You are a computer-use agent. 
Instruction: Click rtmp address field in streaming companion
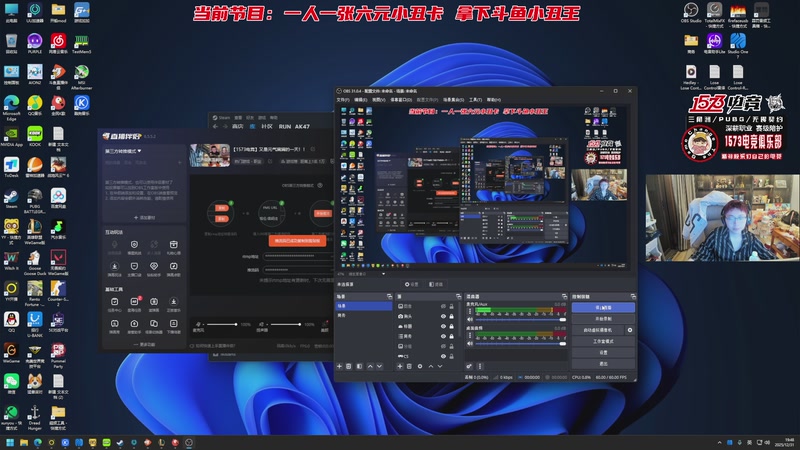pyautogui.click(x=298, y=256)
